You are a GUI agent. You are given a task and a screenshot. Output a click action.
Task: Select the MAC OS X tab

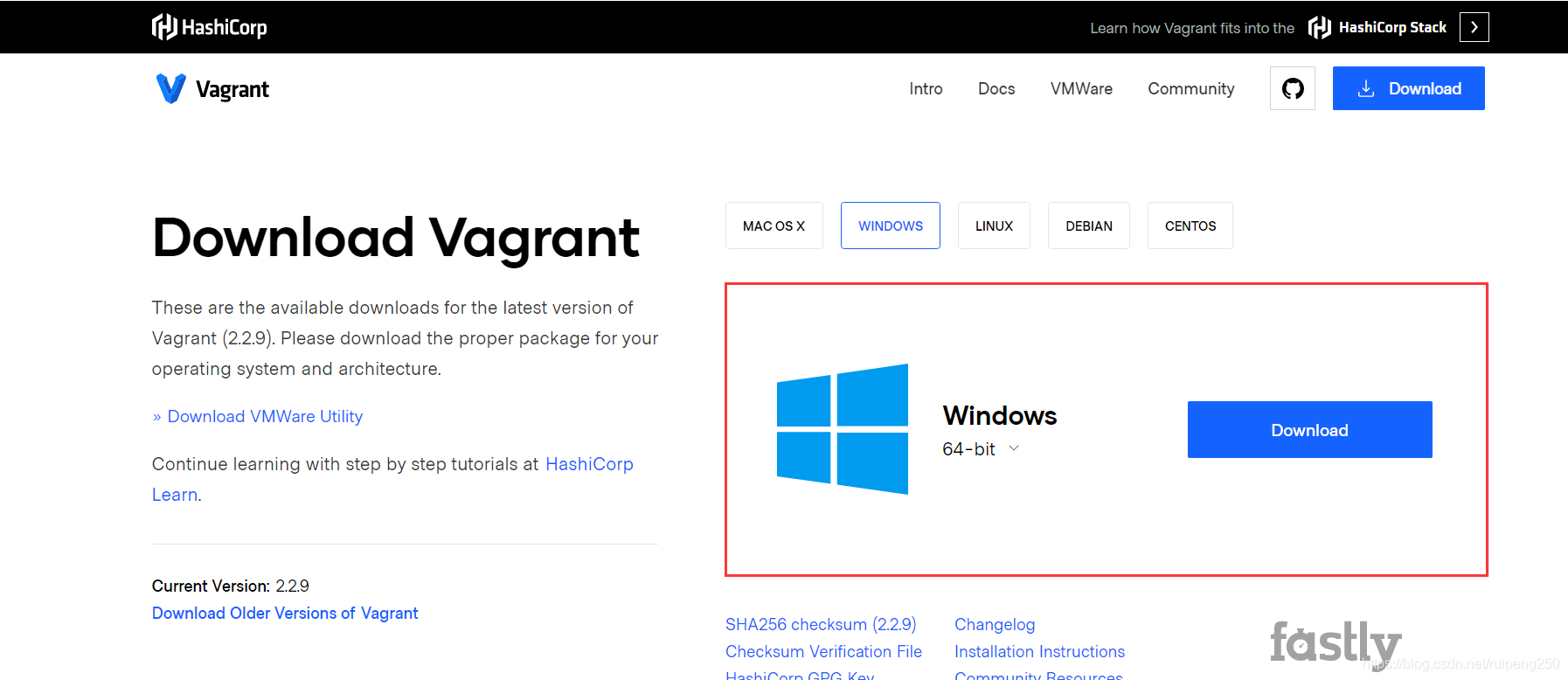(x=774, y=226)
